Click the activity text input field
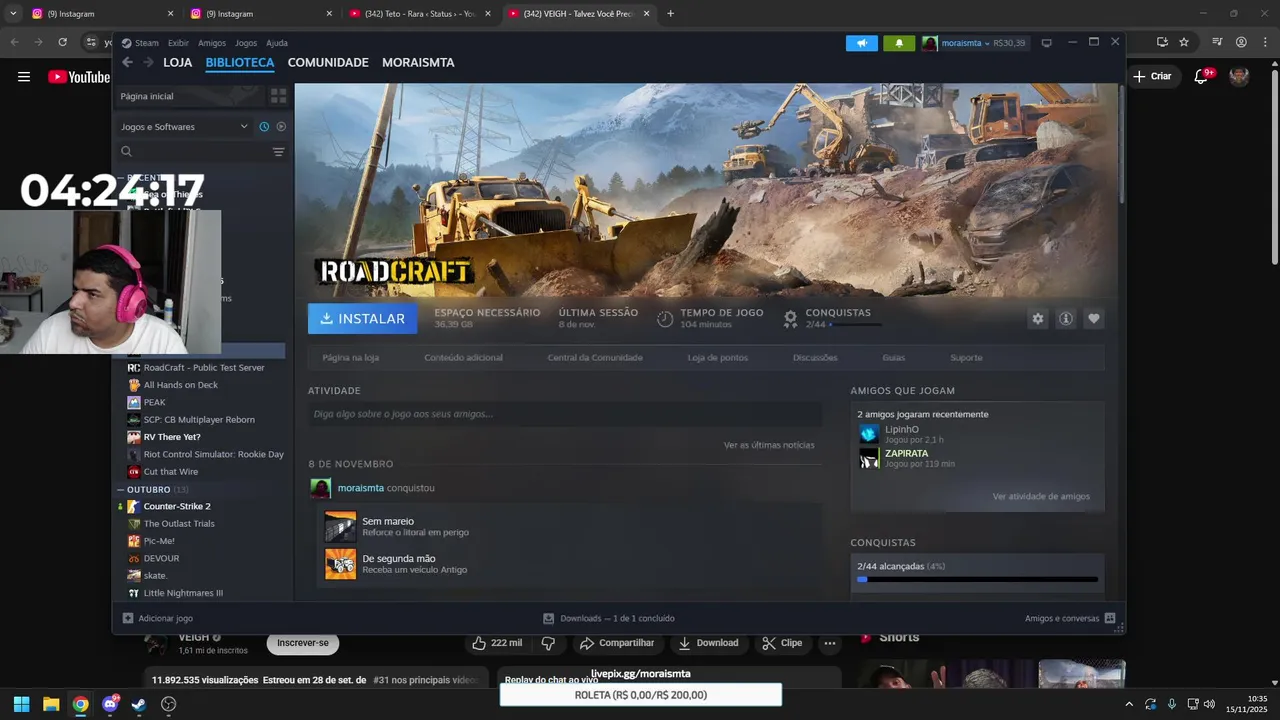 click(565, 414)
